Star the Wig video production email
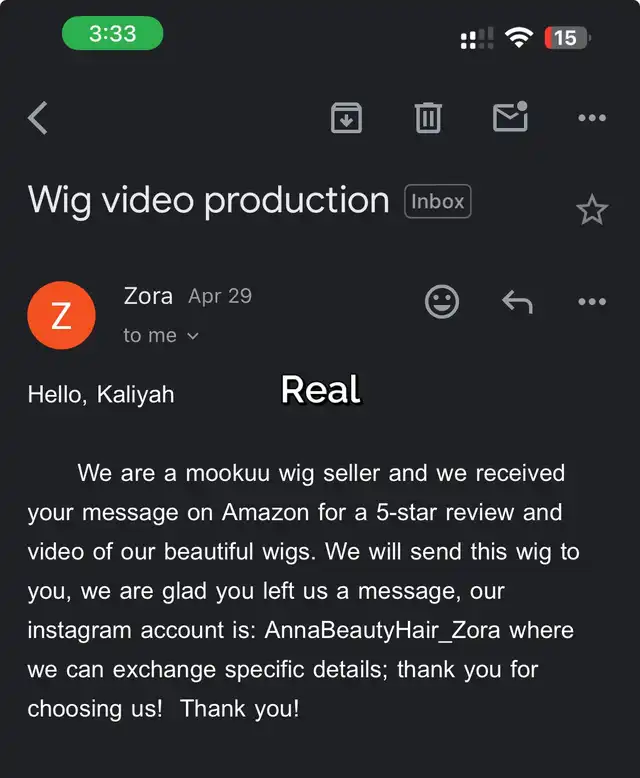 592,209
